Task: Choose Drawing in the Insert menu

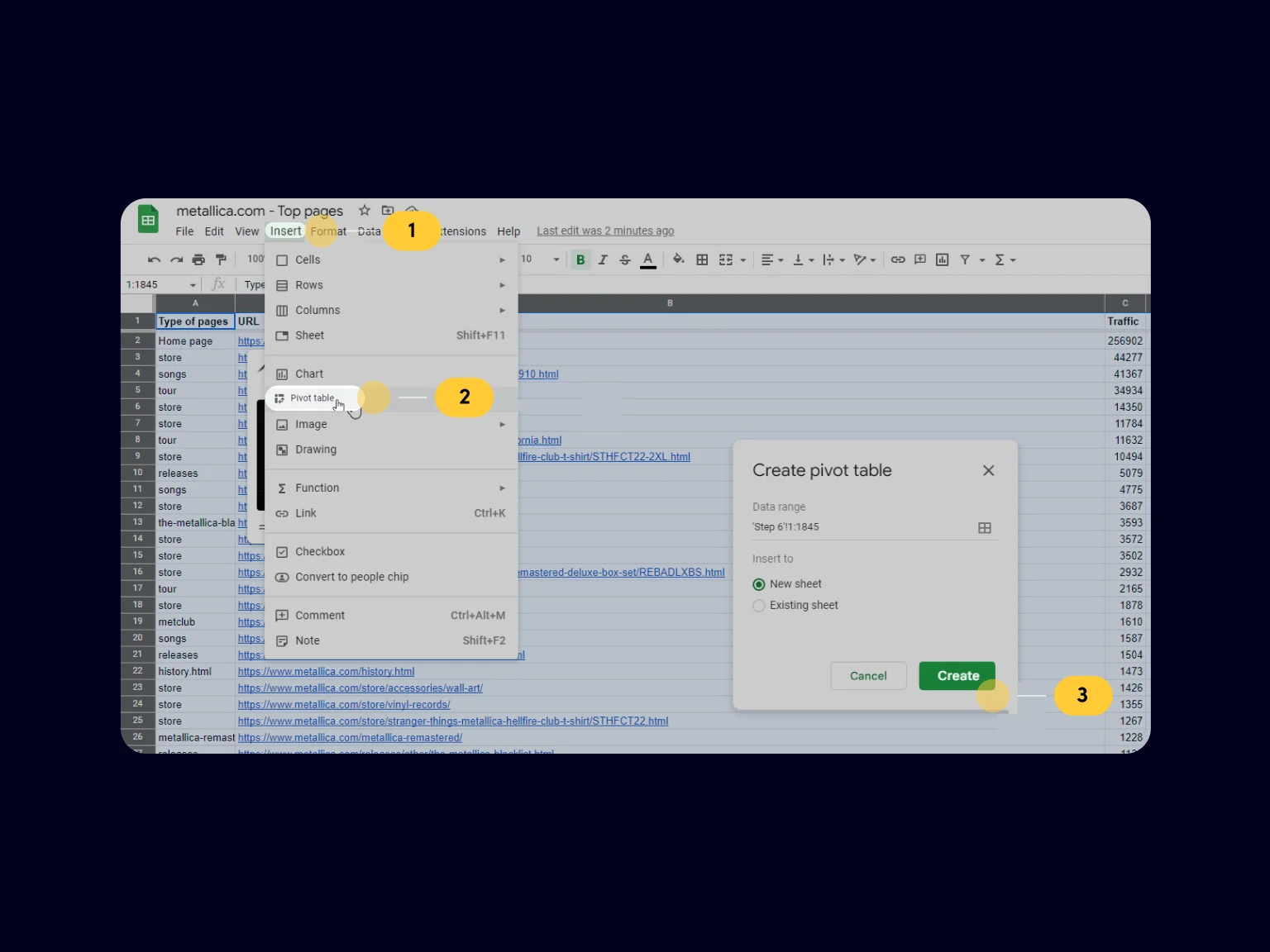Action: 391,450
